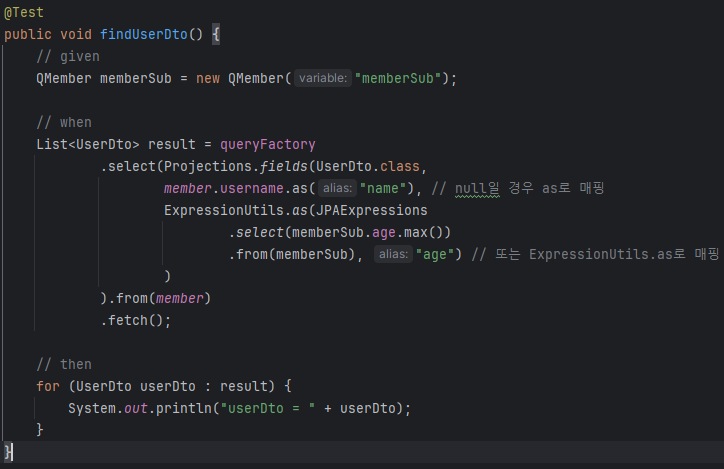724x469 pixels.
Task: Click the @Test annotation
Action: tap(24, 12)
